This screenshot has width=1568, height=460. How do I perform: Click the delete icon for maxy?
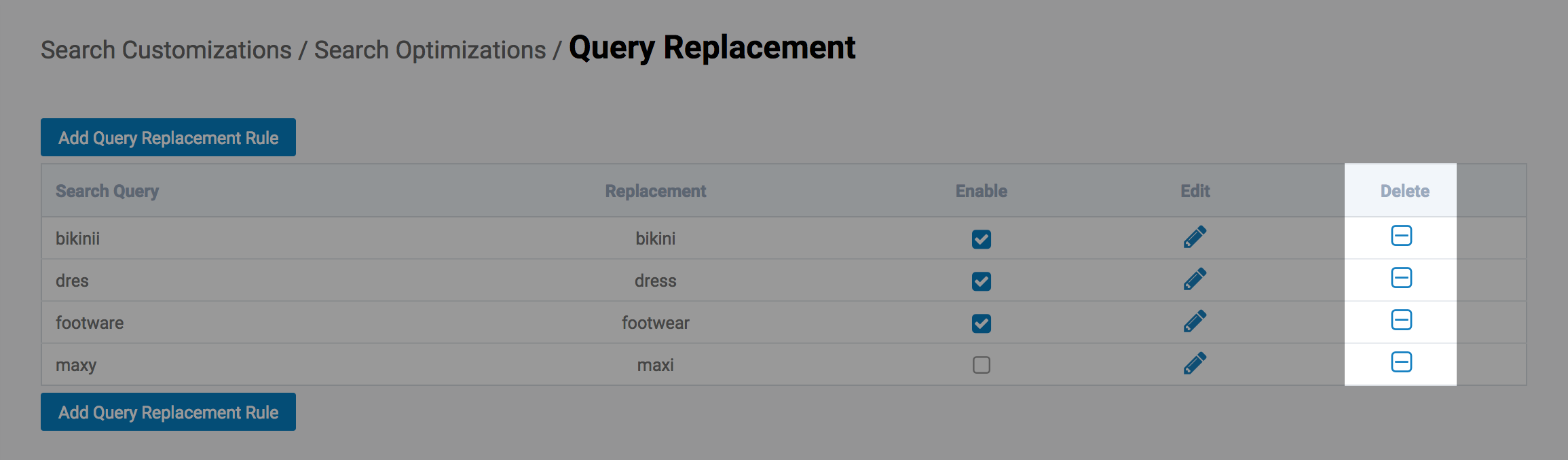1401,362
